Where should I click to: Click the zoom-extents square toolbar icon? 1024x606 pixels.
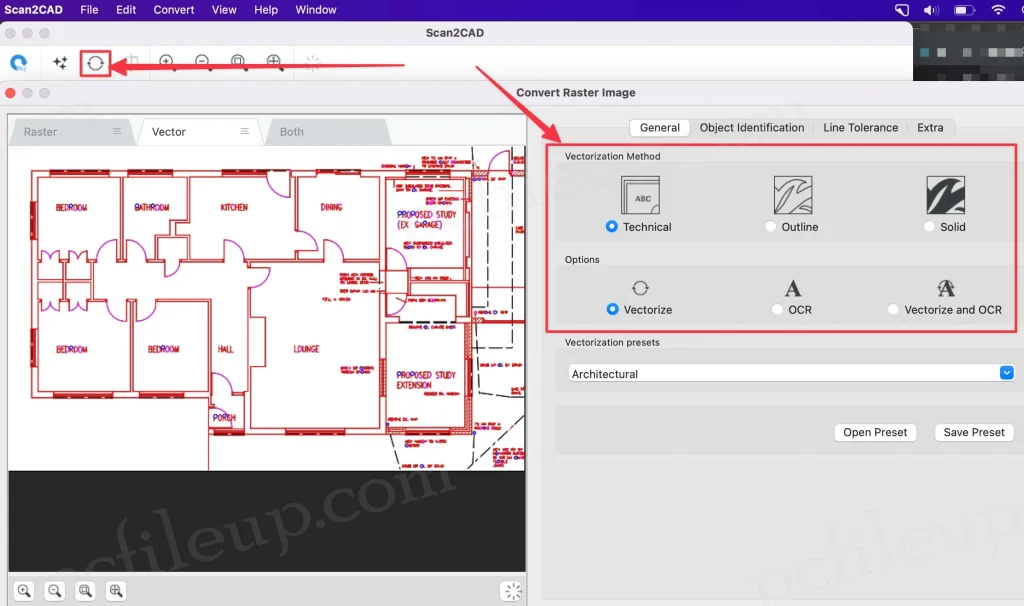coord(238,62)
